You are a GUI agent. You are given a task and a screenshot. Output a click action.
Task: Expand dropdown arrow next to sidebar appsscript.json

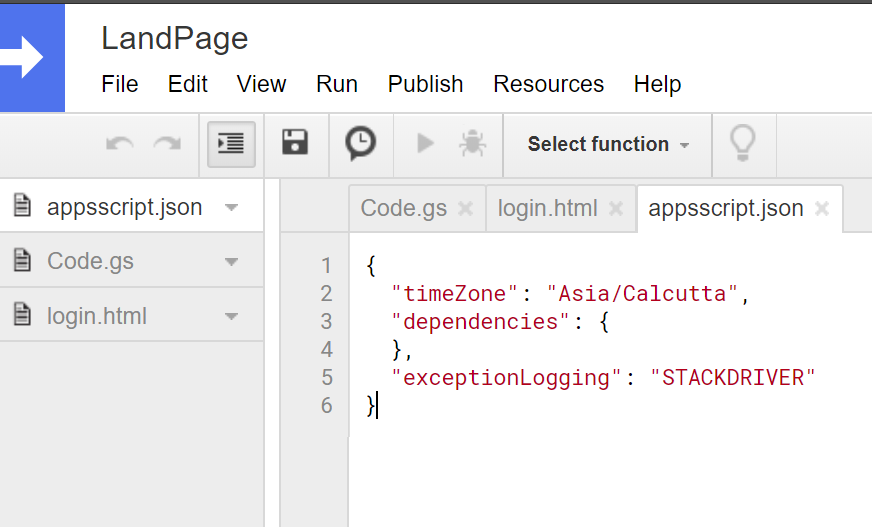(x=231, y=208)
